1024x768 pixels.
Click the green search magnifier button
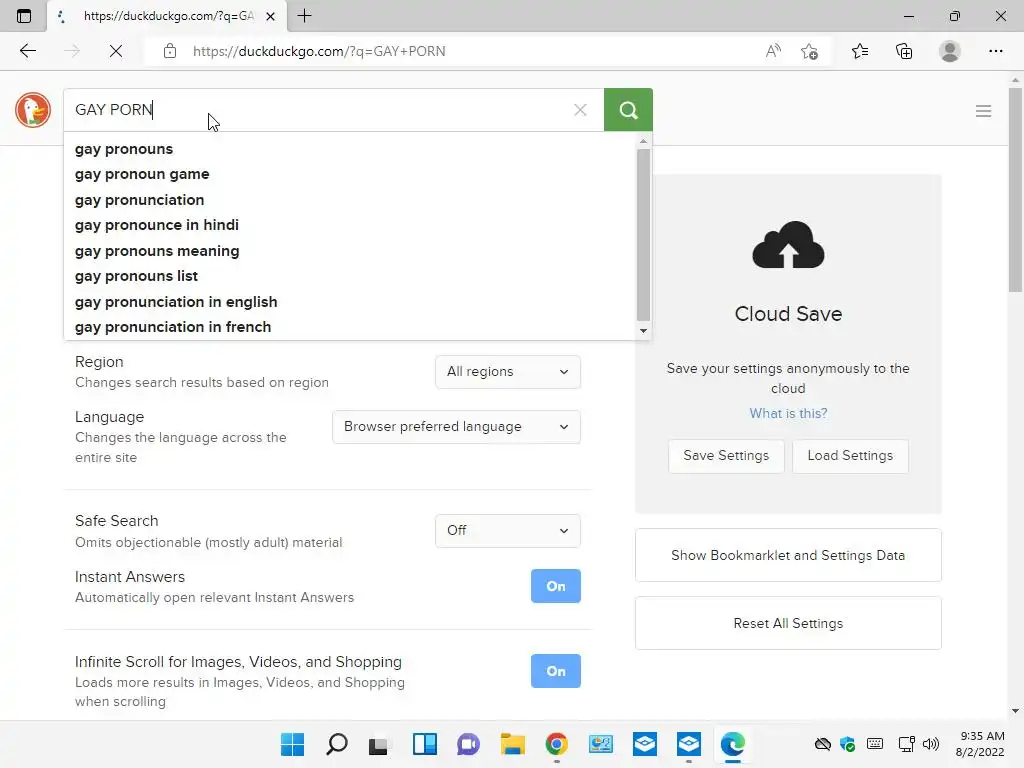[x=628, y=110]
